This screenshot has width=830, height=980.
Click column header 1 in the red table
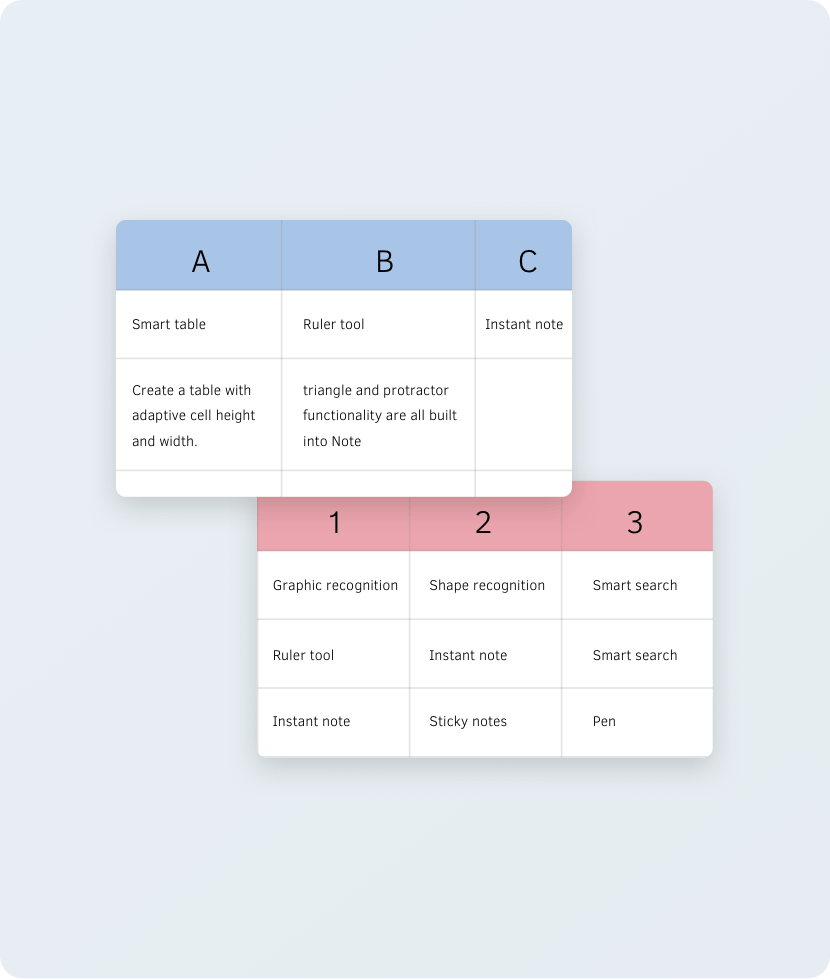pyautogui.click(x=334, y=522)
